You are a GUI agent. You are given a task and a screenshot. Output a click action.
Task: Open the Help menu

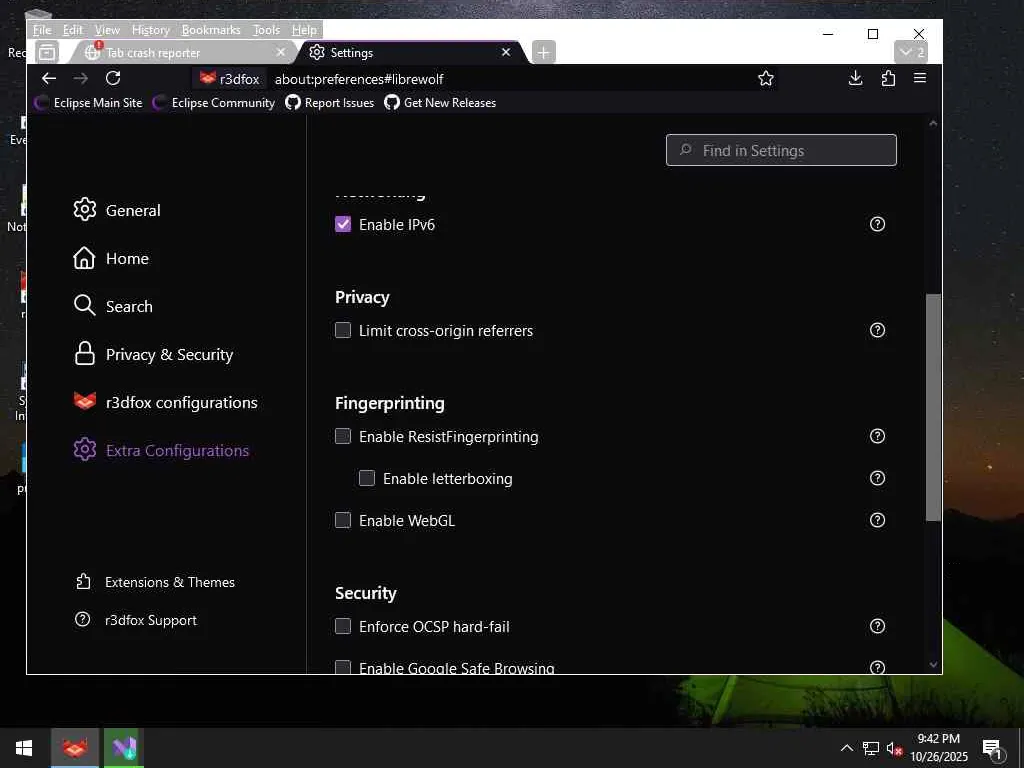click(304, 30)
